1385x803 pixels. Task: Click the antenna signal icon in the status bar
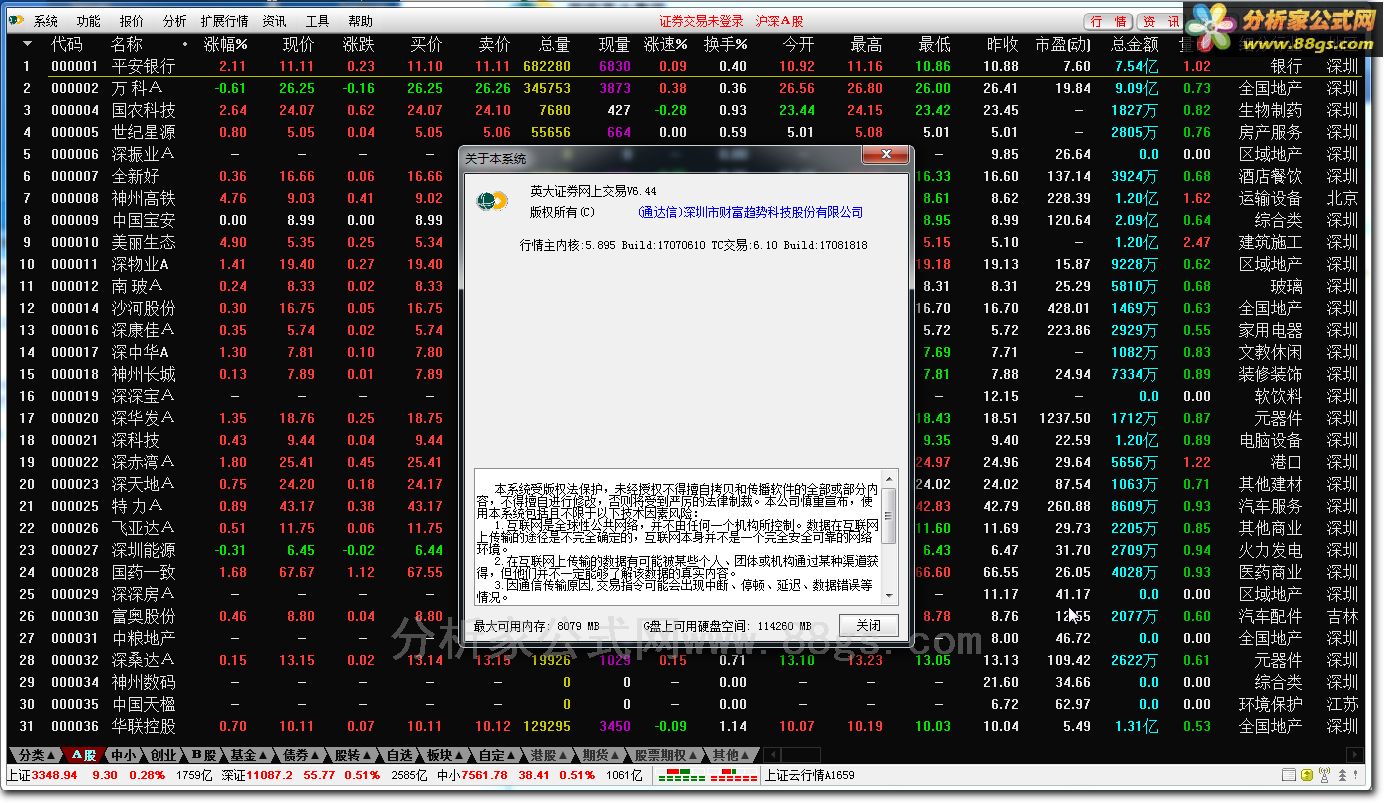[x=1325, y=775]
